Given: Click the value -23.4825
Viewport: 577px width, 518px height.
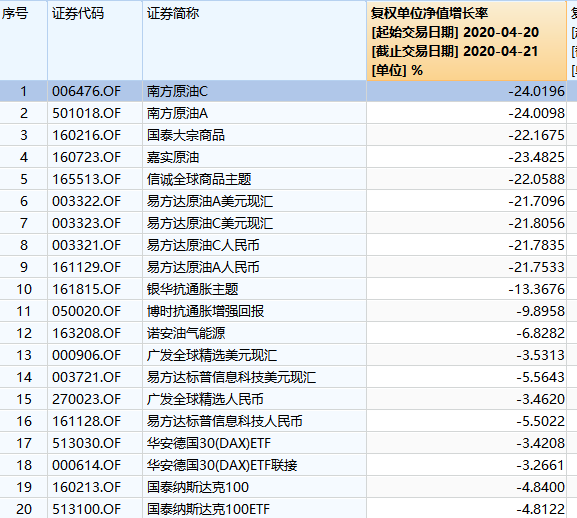Looking at the screenshot, I should (537, 157).
